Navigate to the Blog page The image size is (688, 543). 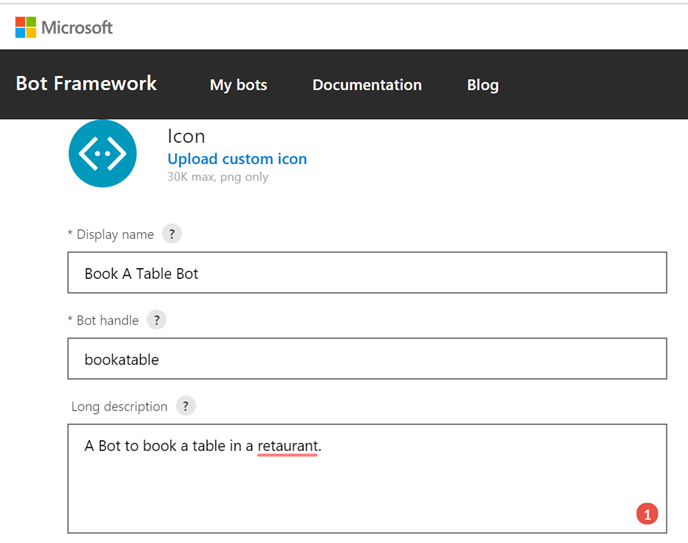[x=482, y=85]
